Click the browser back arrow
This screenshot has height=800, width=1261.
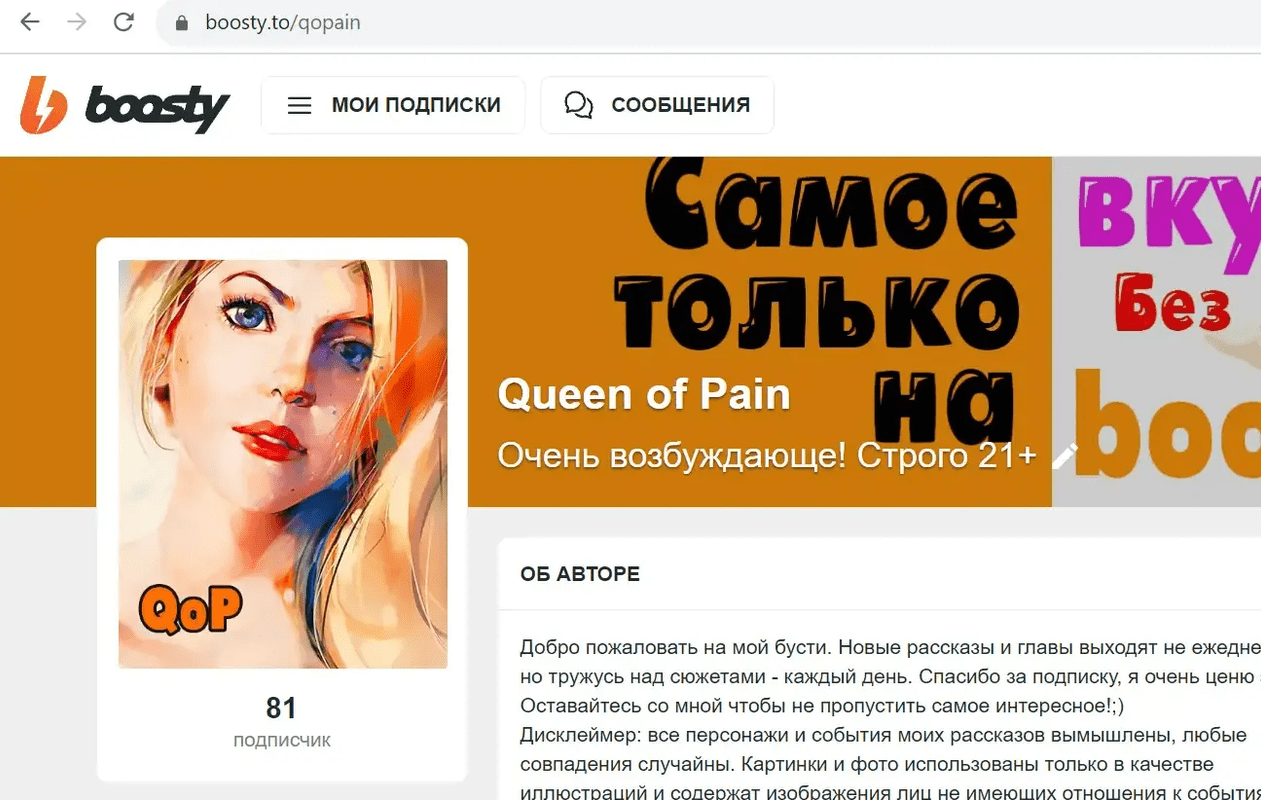[30, 22]
